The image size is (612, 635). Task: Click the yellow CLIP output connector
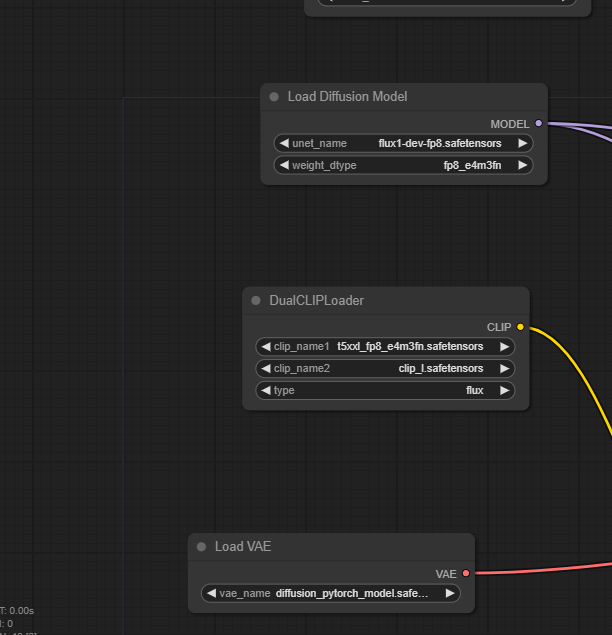click(x=520, y=327)
